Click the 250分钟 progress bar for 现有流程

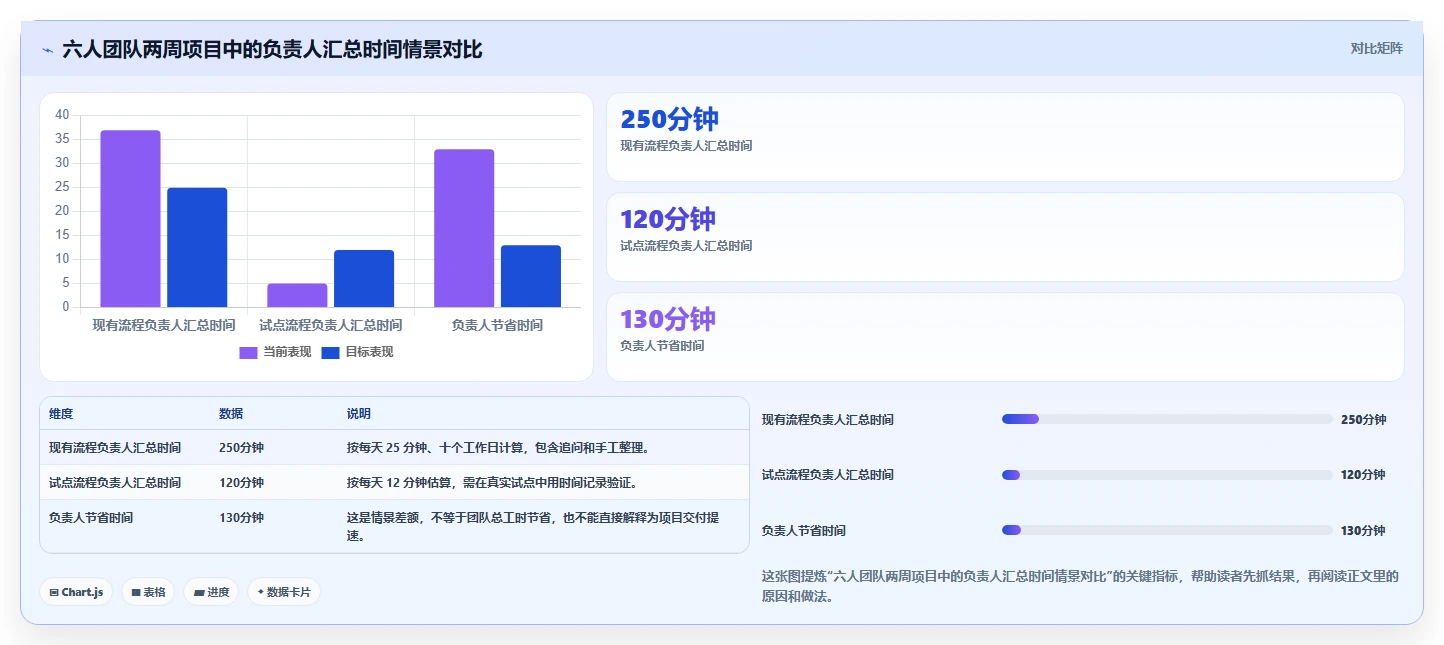click(x=1167, y=419)
